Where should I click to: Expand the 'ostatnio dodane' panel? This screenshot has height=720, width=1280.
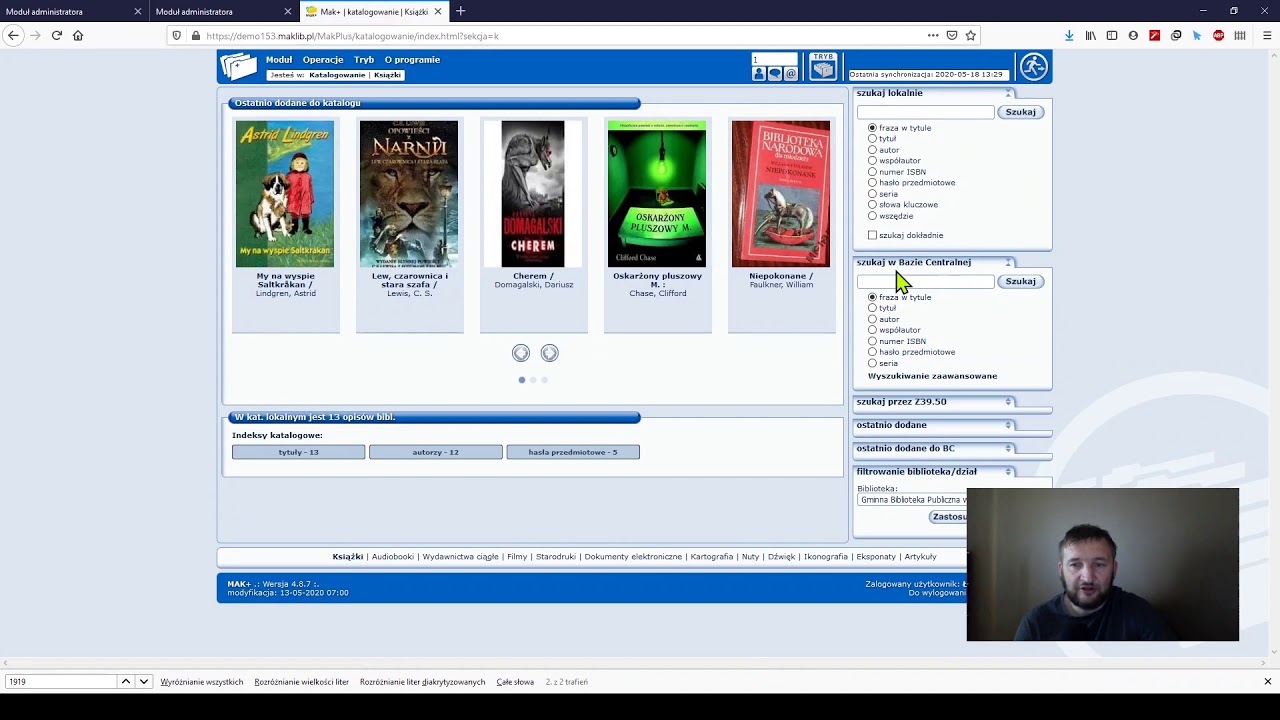tap(1009, 425)
